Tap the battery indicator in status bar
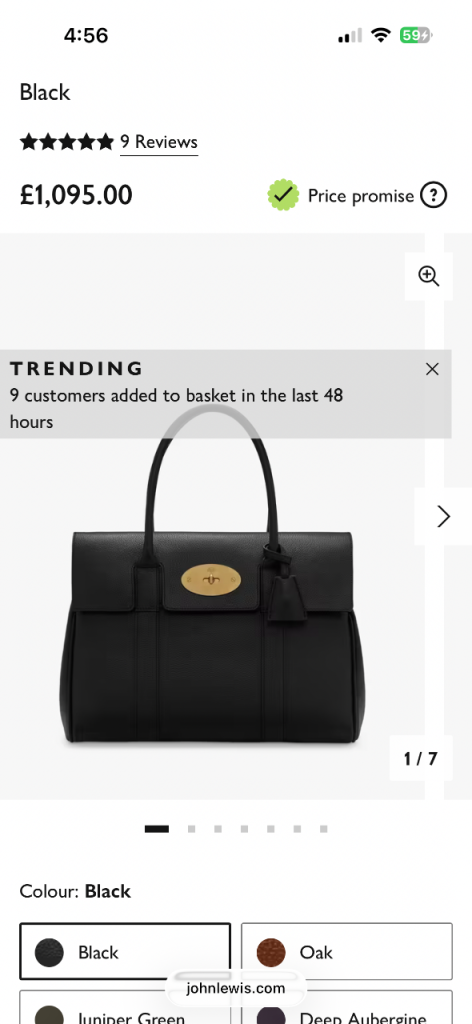This screenshot has height=1024, width=472. (x=416, y=35)
